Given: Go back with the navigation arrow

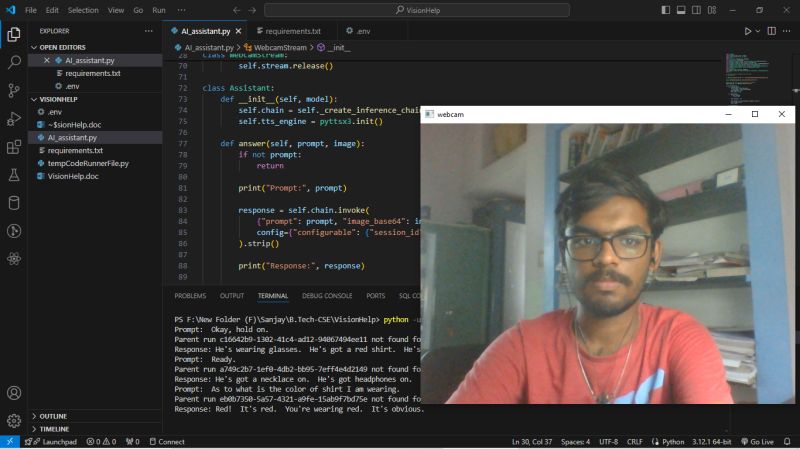Looking at the screenshot, I should coord(236,10).
